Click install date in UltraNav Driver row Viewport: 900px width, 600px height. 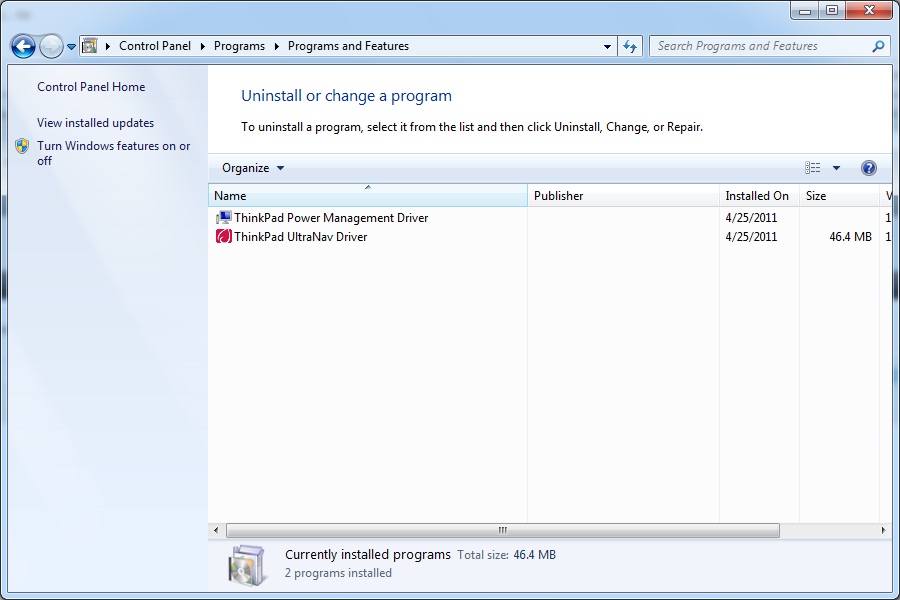pos(751,237)
